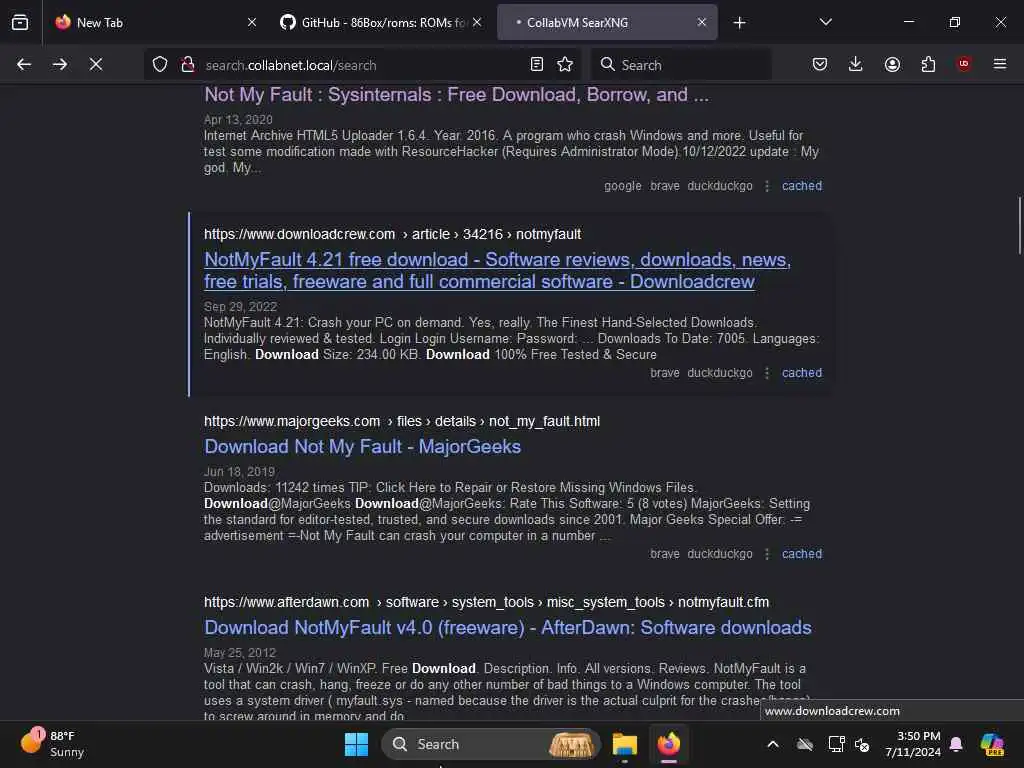1024x768 pixels.
Task: Expand more options for Sysinternals result
Action: (767, 185)
